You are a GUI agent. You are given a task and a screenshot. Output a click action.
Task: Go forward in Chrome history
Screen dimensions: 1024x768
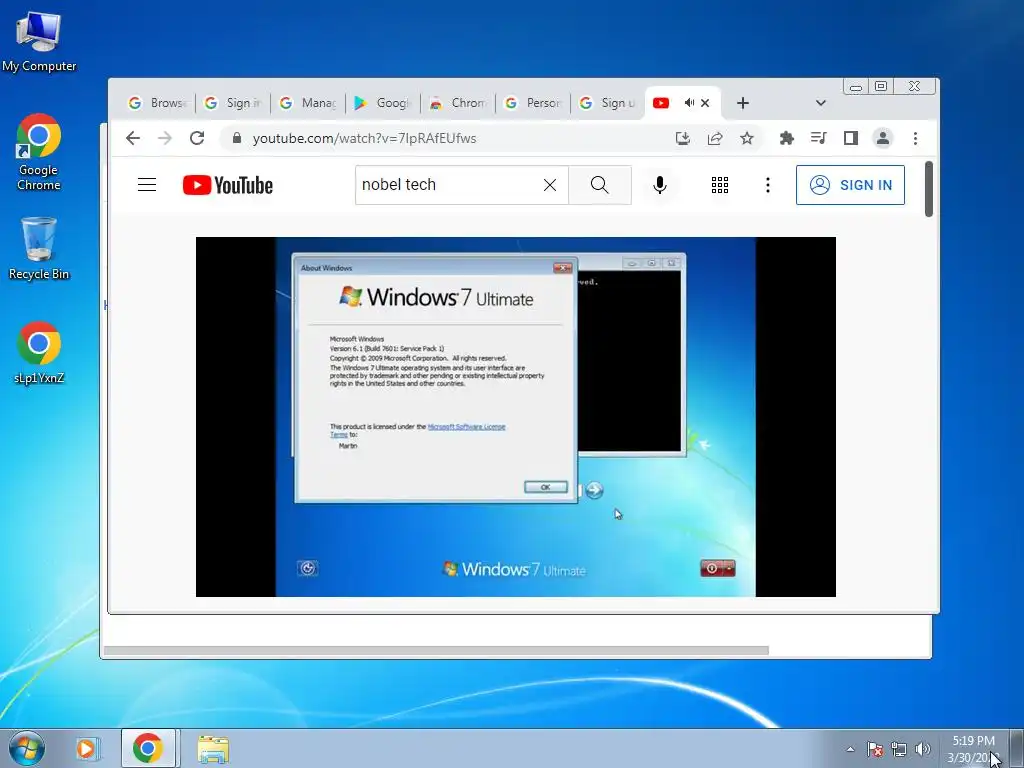tap(165, 138)
